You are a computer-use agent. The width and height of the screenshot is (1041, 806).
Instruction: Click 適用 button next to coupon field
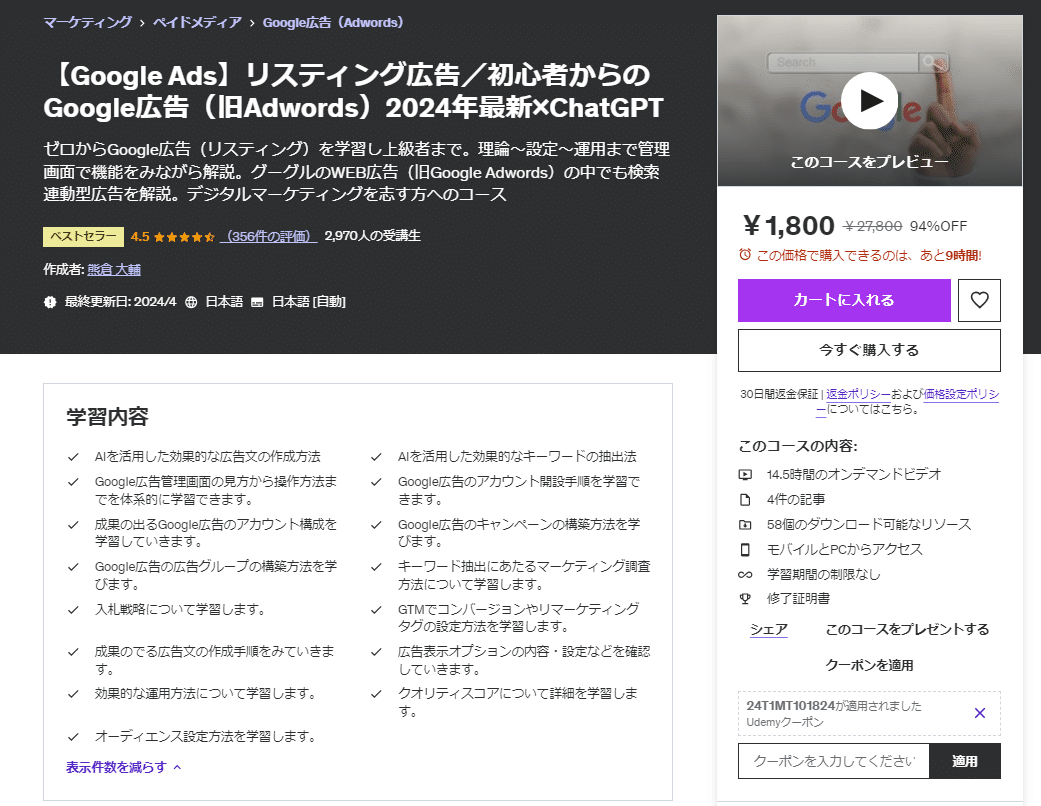pos(965,762)
